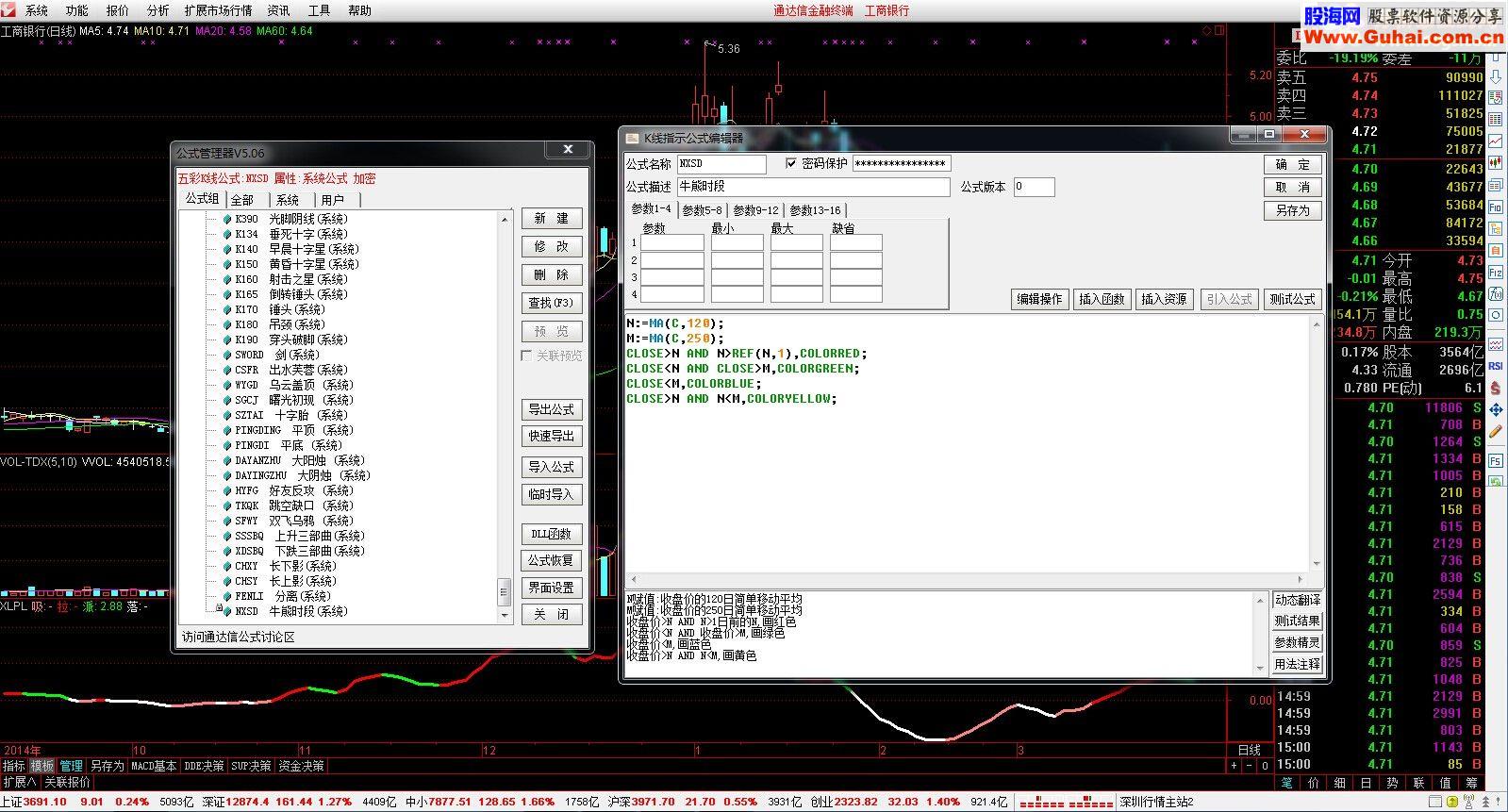This screenshot has width=1508, height=812.
Task: Open the 访问通达信公式讨论区 link
Action: (239, 637)
